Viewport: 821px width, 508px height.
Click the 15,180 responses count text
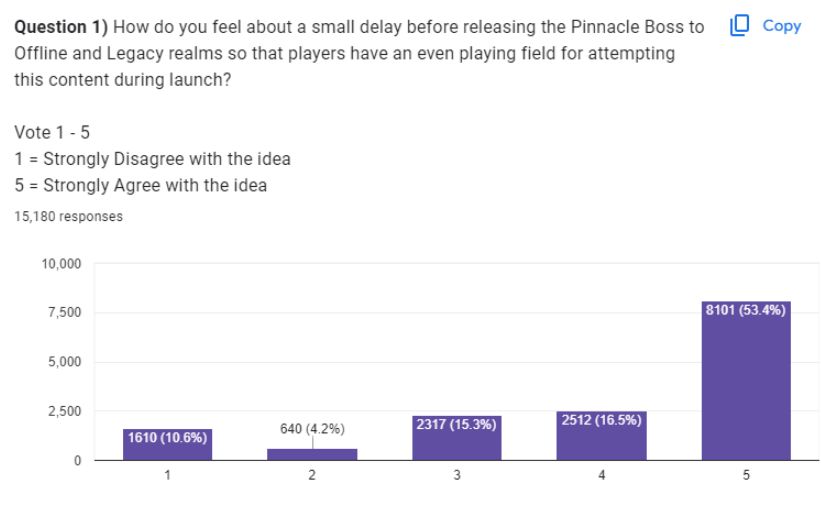(x=69, y=217)
